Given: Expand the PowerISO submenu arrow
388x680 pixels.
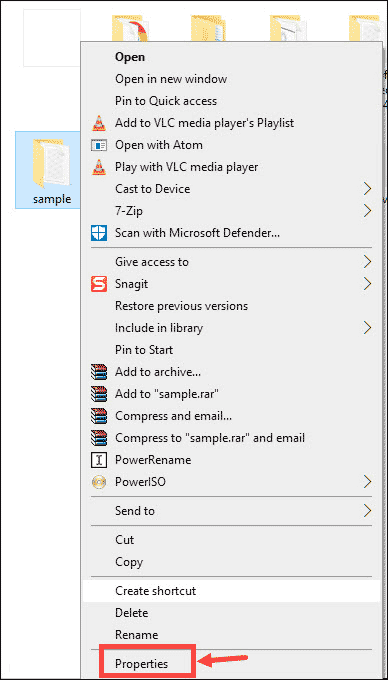Looking at the screenshot, I should click(368, 482).
